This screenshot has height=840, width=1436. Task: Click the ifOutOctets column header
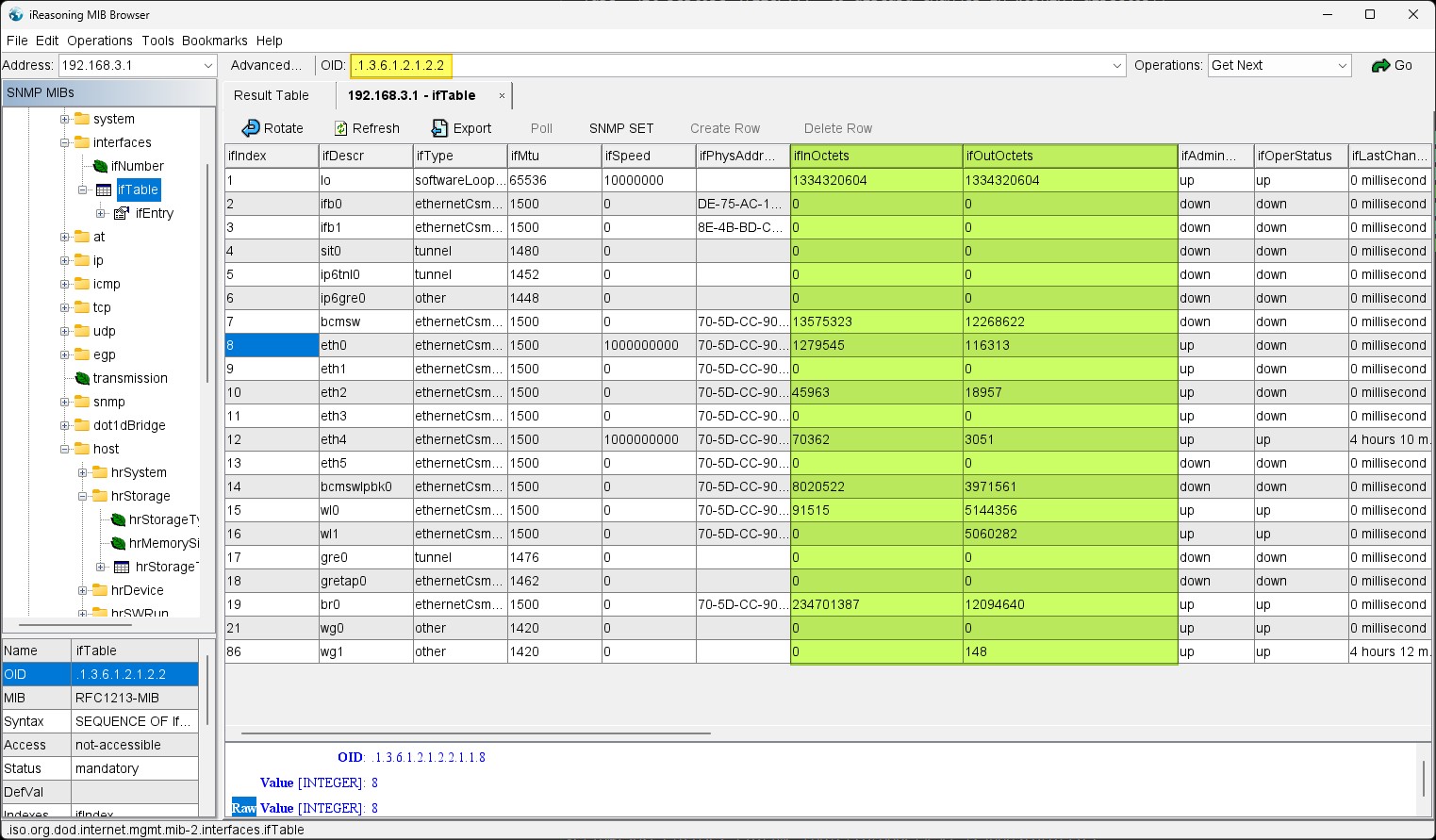coord(1070,156)
